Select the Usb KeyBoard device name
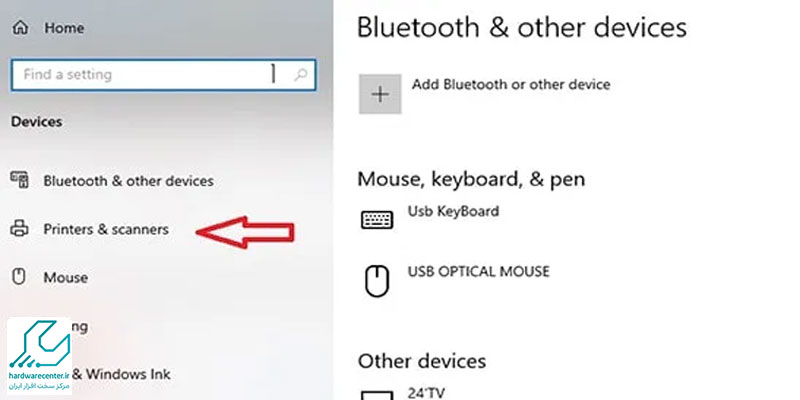Screen dimensions: 800x400 click(x=452, y=212)
